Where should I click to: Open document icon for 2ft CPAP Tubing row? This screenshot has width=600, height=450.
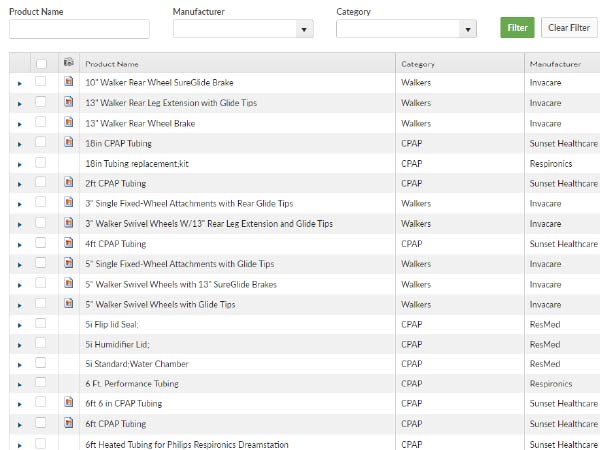(68, 182)
